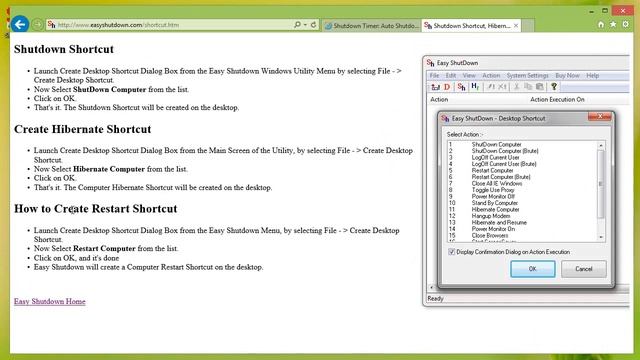Screen dimensions: 640x360
Task: Click the bold Hibernate Computer text in instructions
Action: click(109, 169)
